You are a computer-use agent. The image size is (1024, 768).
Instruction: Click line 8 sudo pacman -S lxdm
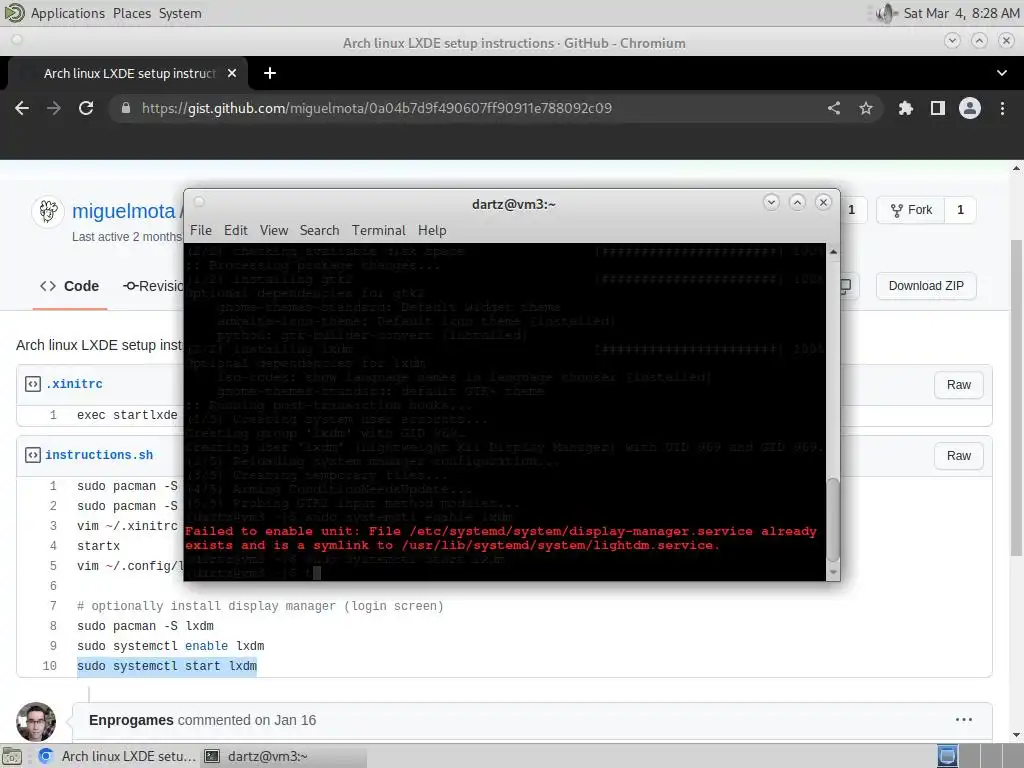pos(145,626)
